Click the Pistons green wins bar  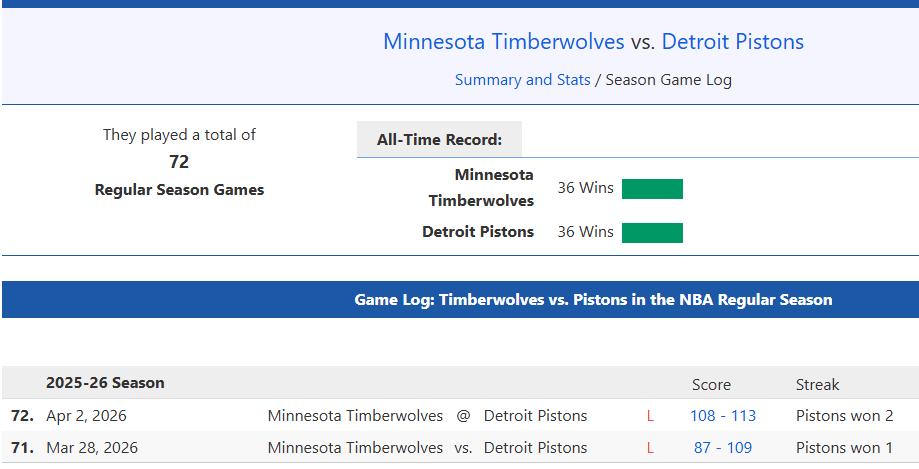pos(652,233)
